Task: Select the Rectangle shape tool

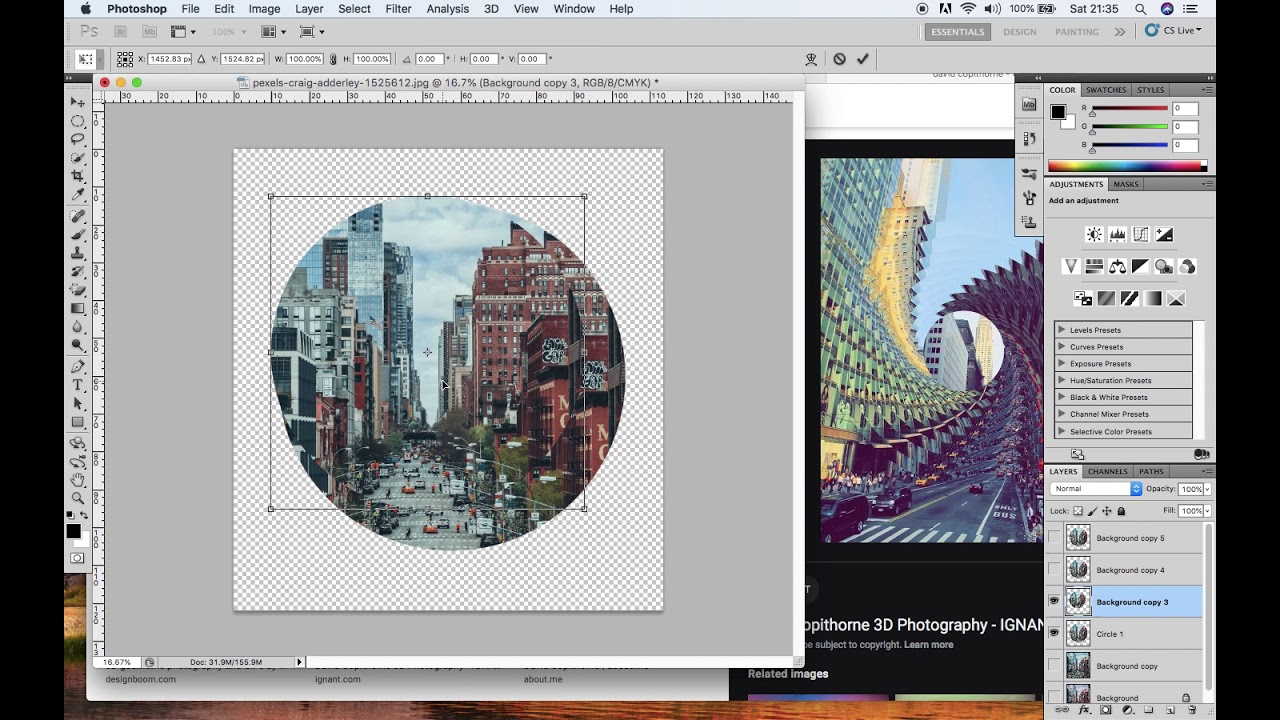Action: (78, 422)
